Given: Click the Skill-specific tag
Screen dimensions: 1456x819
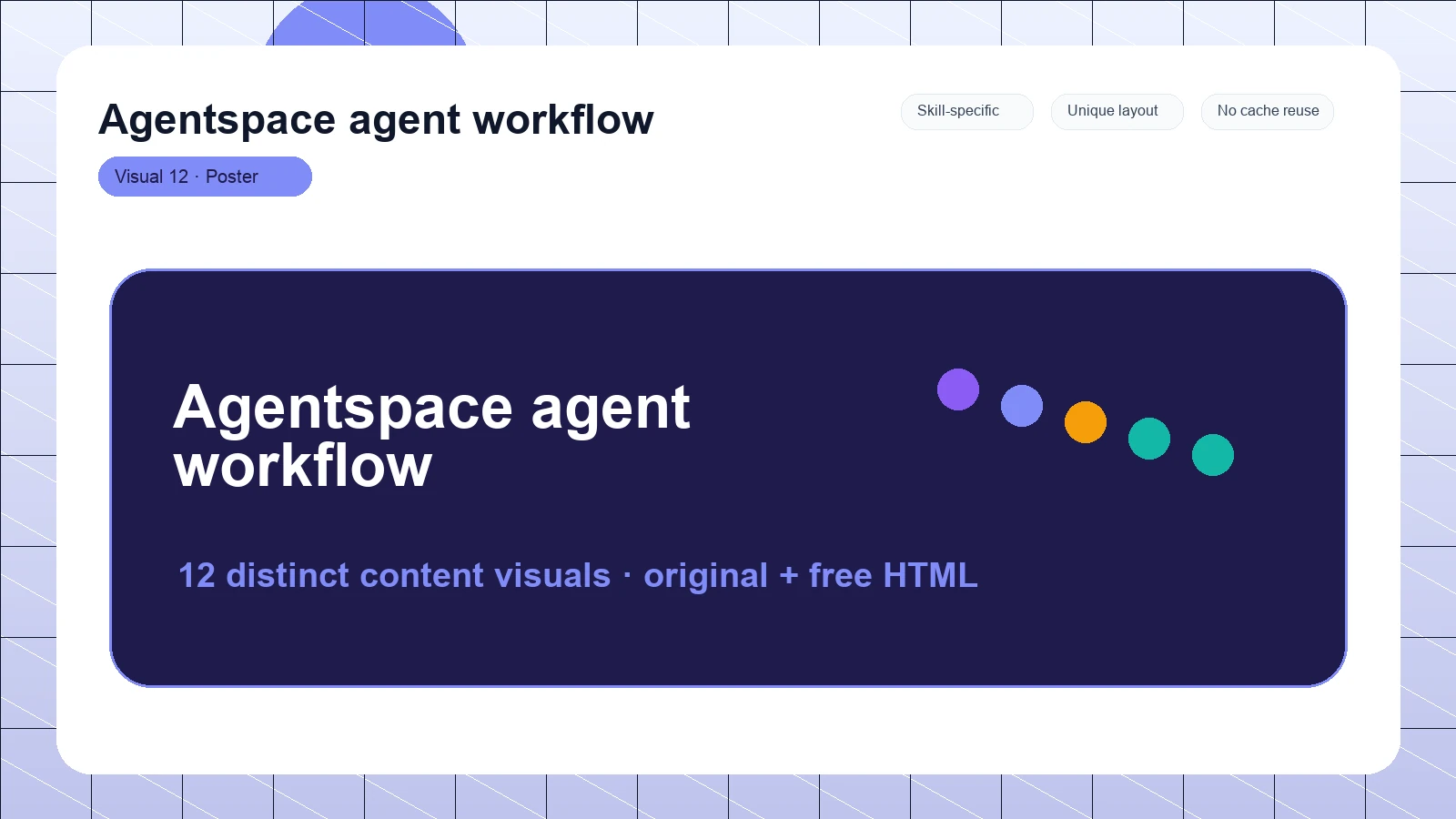Looking at the screenshot, I should [x=966, y=111].
